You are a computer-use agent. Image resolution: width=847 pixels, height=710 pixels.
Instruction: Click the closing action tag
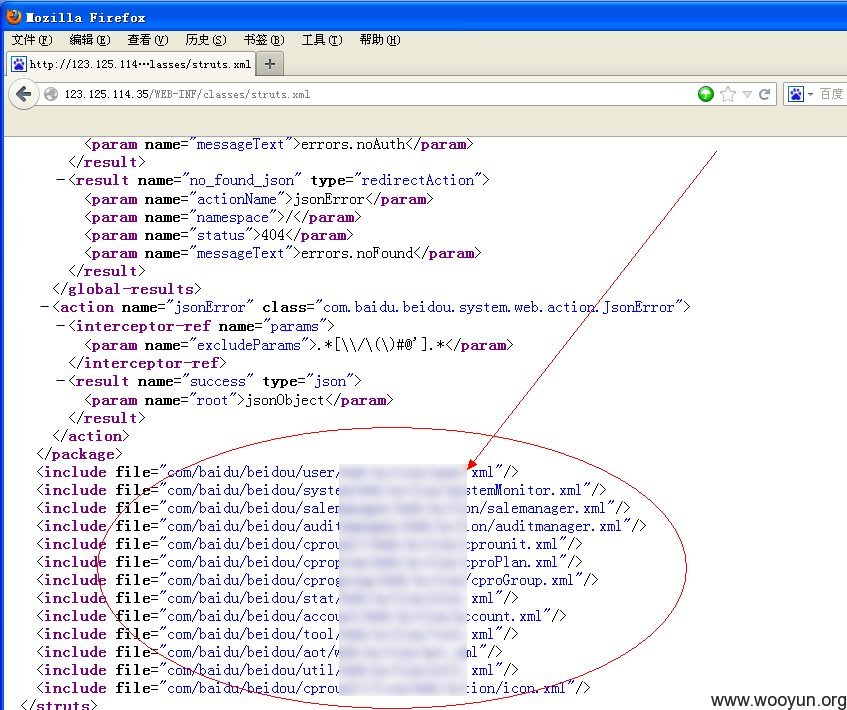point(91,436)
